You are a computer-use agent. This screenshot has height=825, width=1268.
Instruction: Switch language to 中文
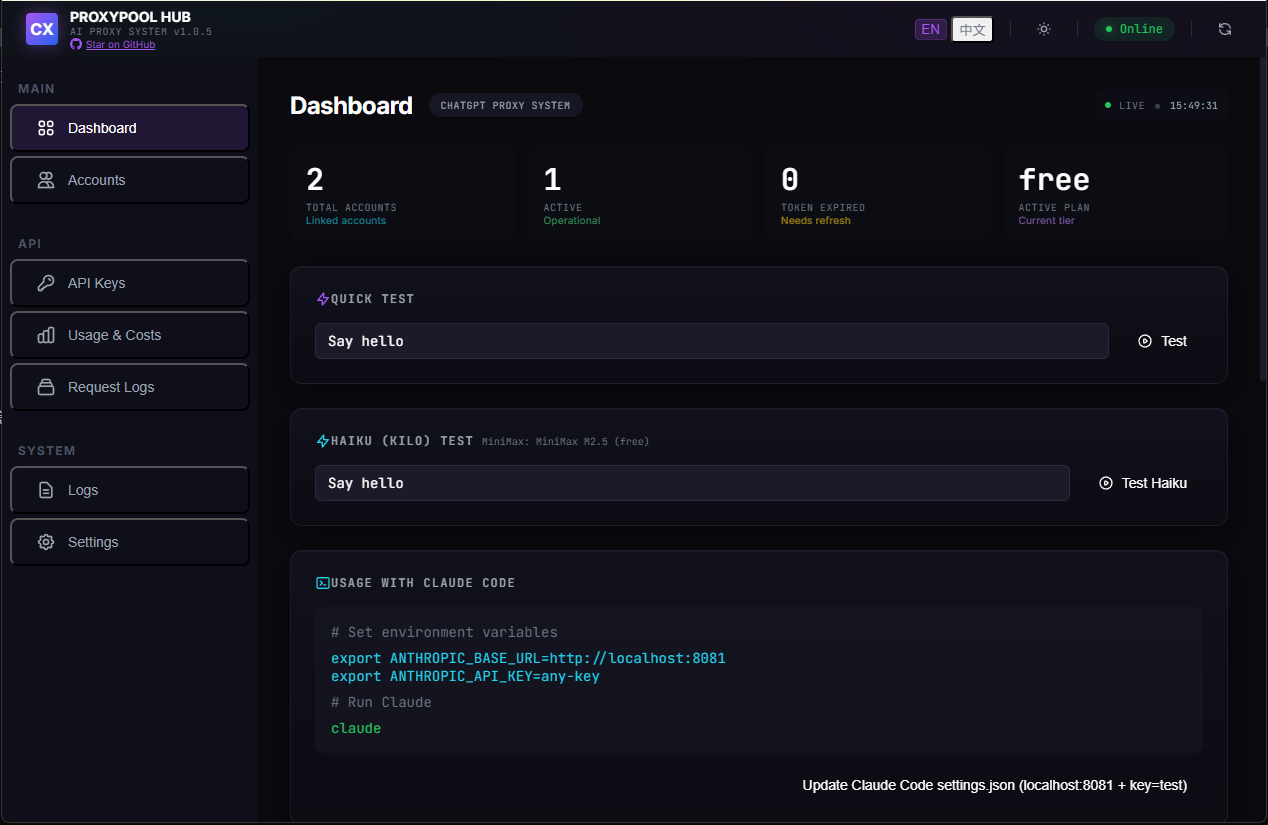pos(971,29)
